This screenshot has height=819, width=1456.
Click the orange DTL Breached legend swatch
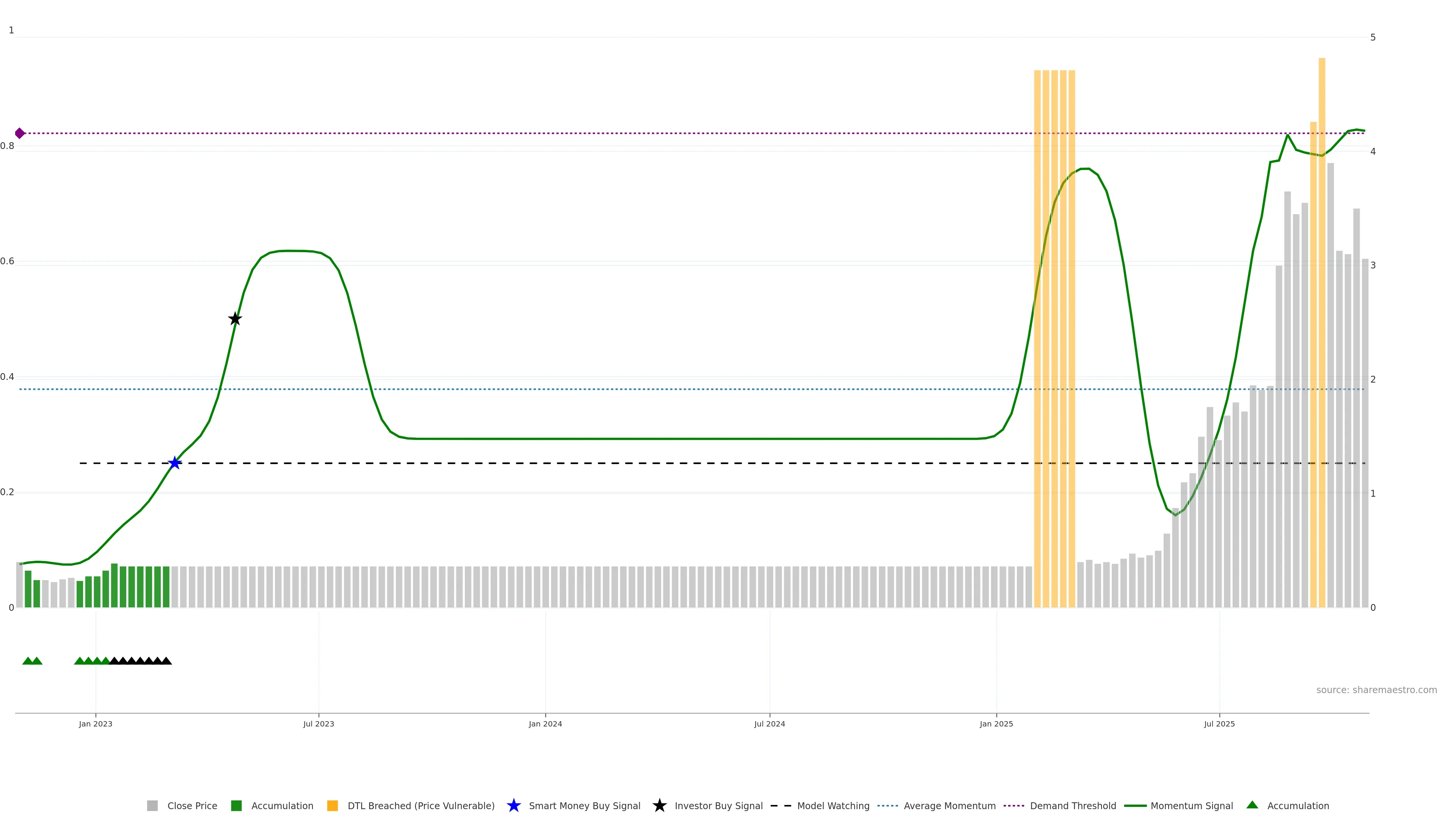point(333,805)
